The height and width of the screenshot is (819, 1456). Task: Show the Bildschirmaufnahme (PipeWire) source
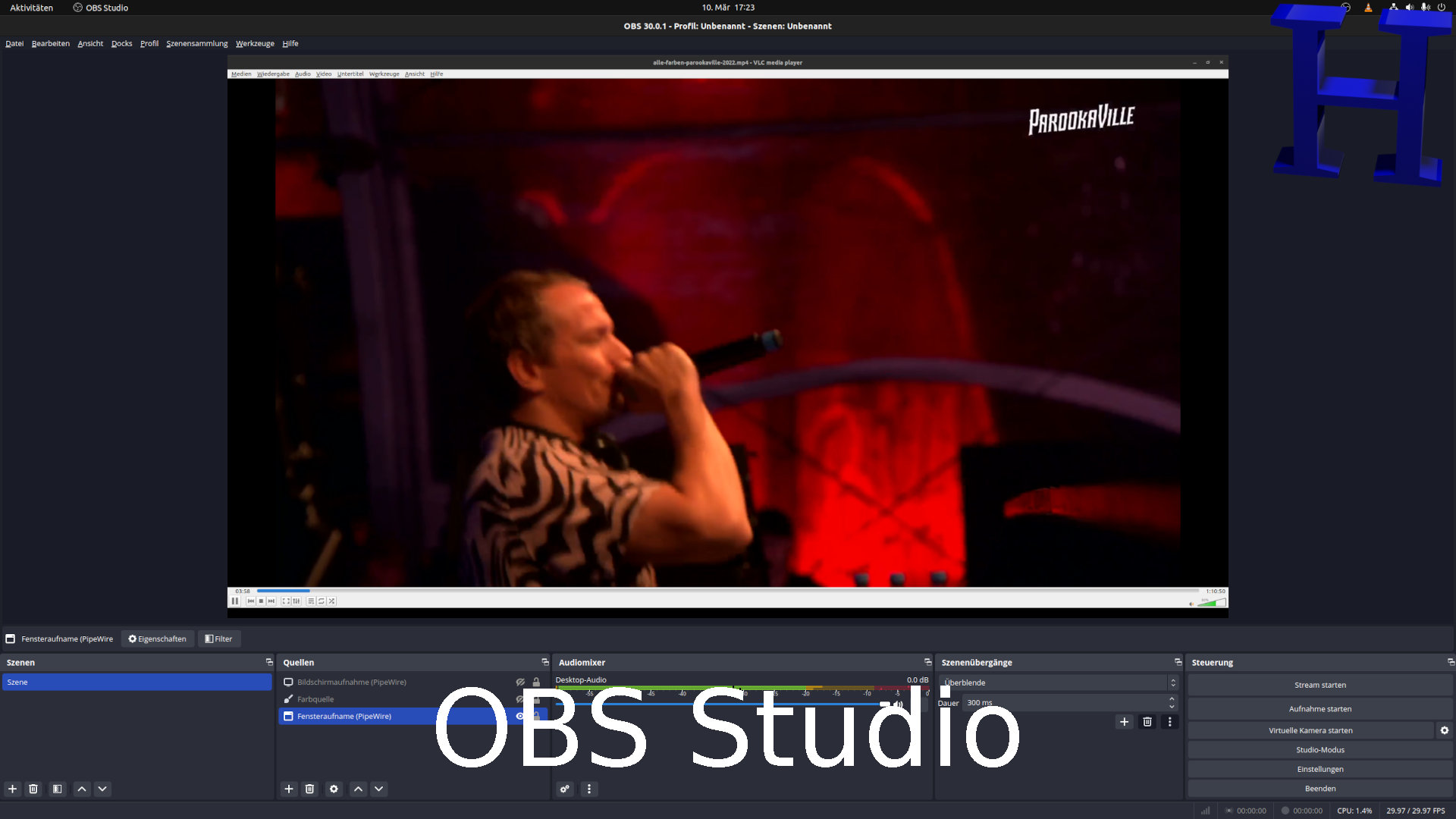point(520,682)
